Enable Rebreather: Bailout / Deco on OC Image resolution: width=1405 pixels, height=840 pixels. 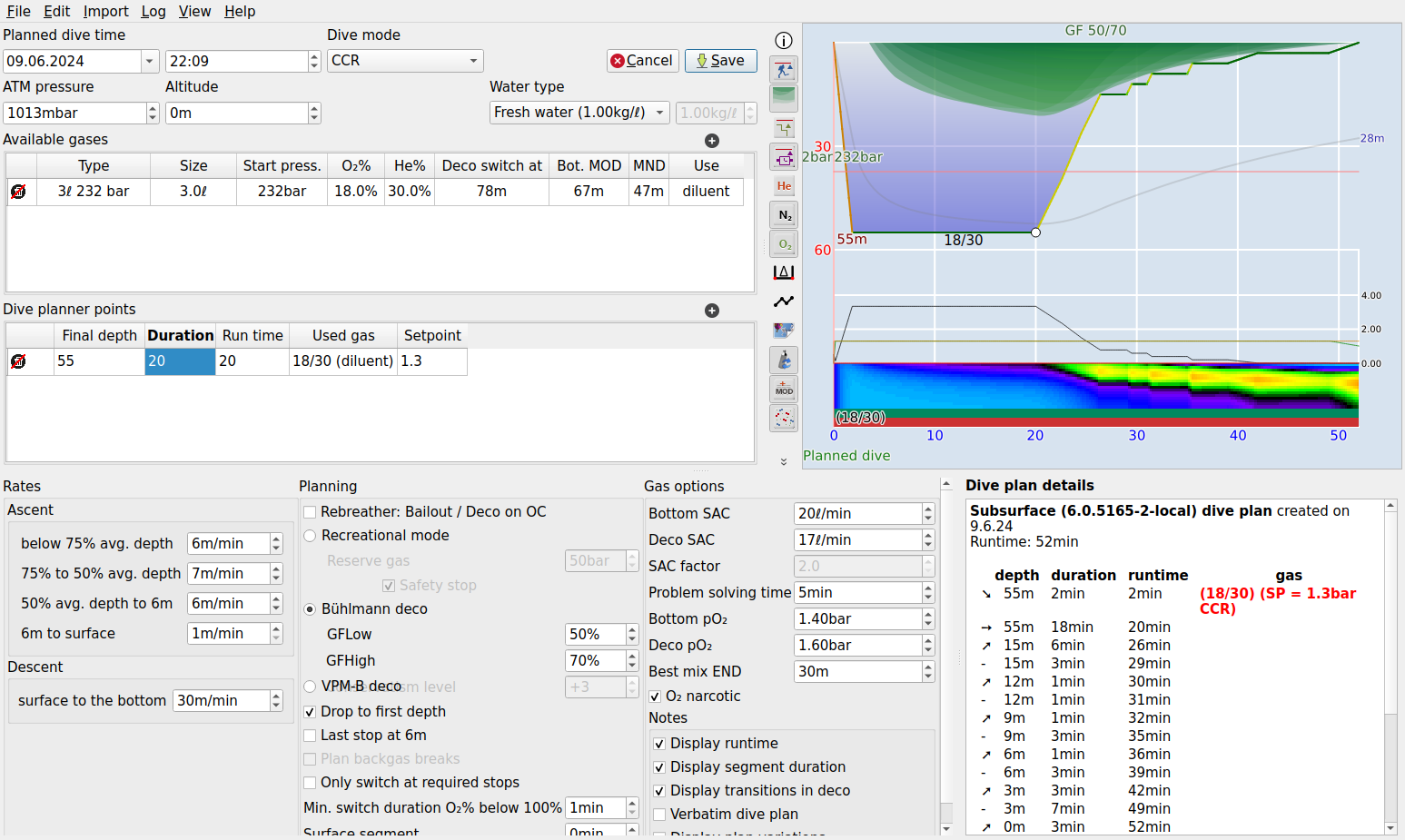pos(310,511)
